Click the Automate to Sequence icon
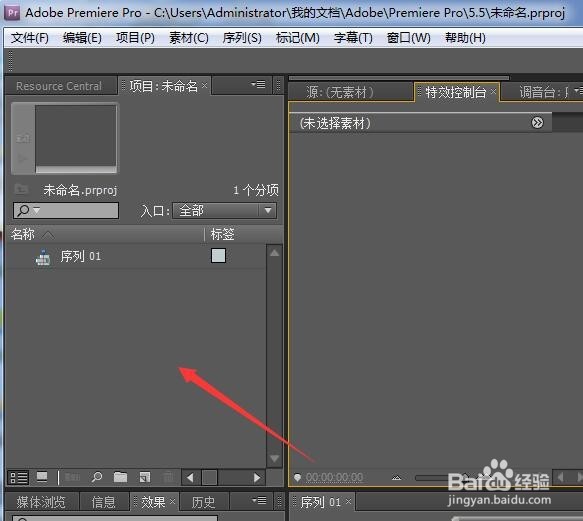583x521 pixels. [x=72, y=477]
